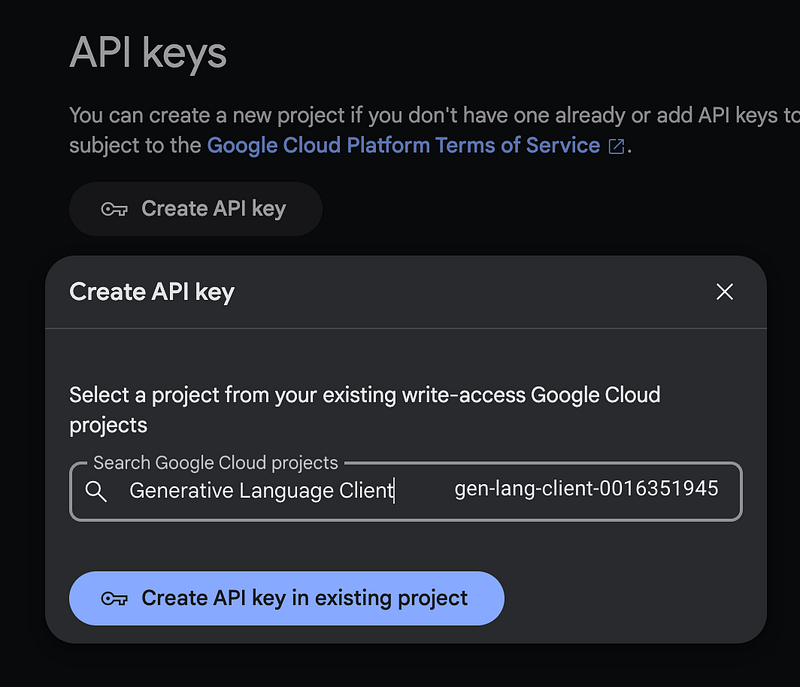Place cursor at end of Client text
800x687 pixels.
tap(394, 491)
